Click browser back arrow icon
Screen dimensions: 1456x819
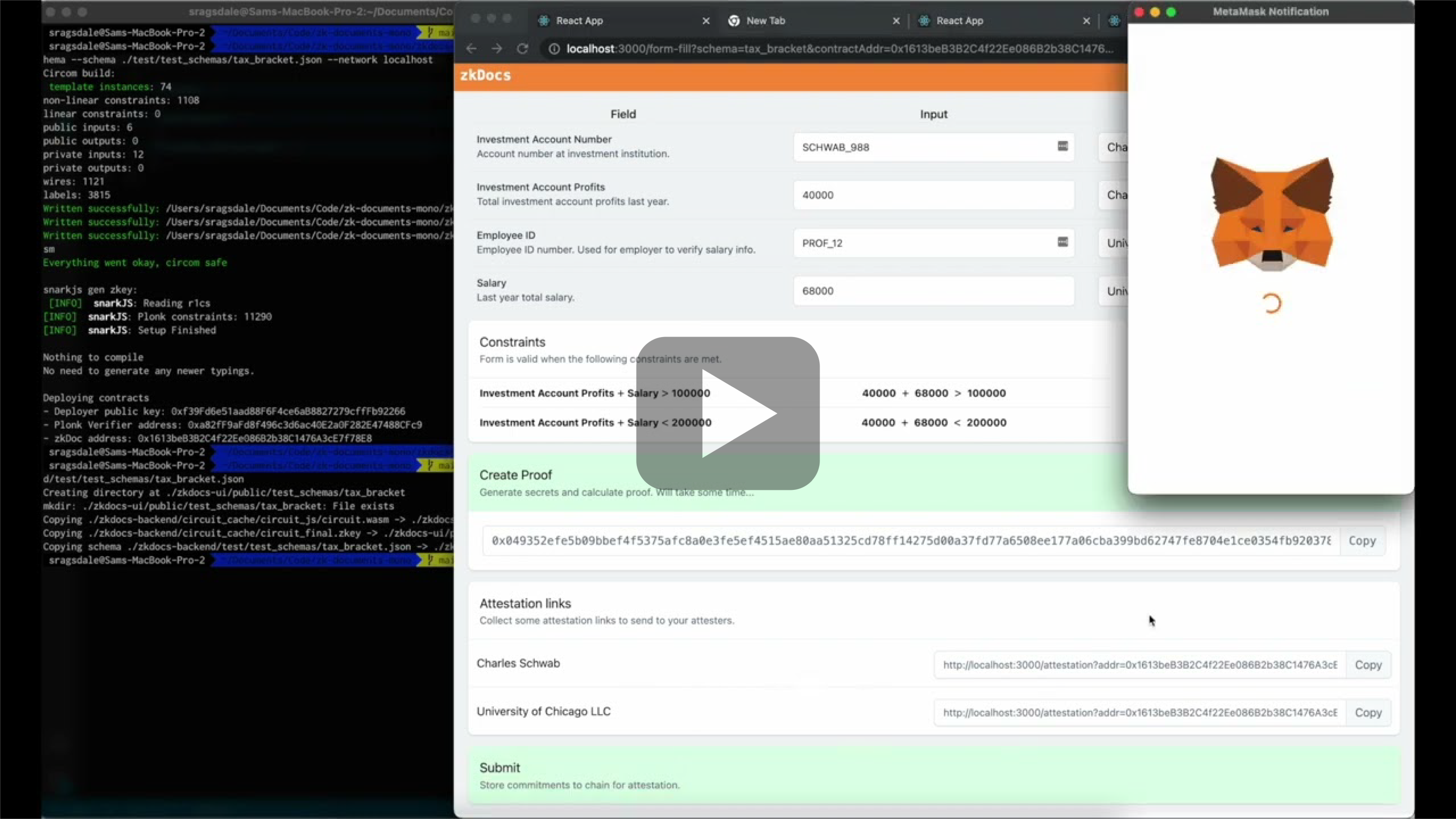[471, 49]
